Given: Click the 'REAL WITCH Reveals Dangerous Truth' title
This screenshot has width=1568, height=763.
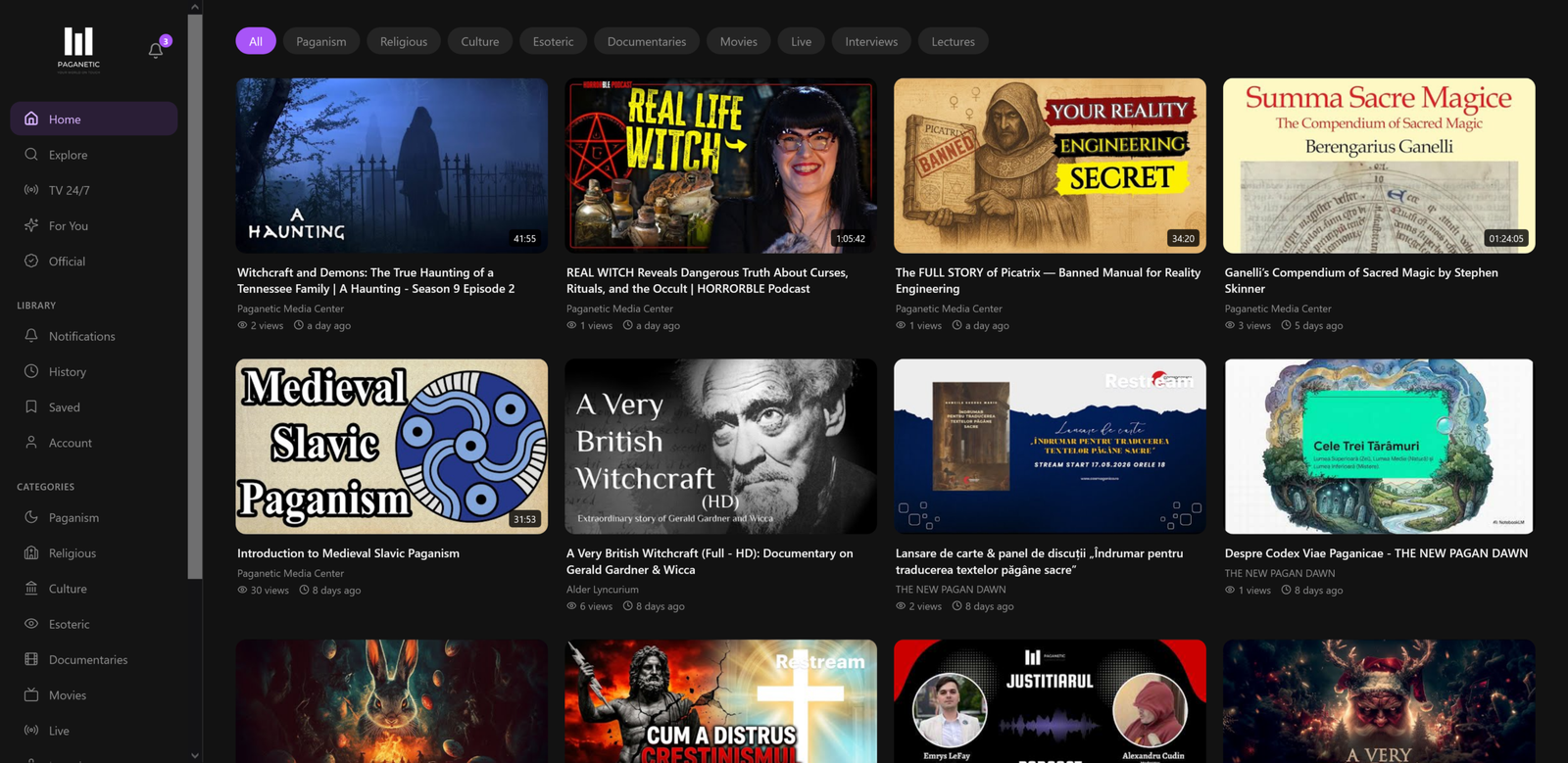Looking at the screenshot, I should [x=708, y=280].
